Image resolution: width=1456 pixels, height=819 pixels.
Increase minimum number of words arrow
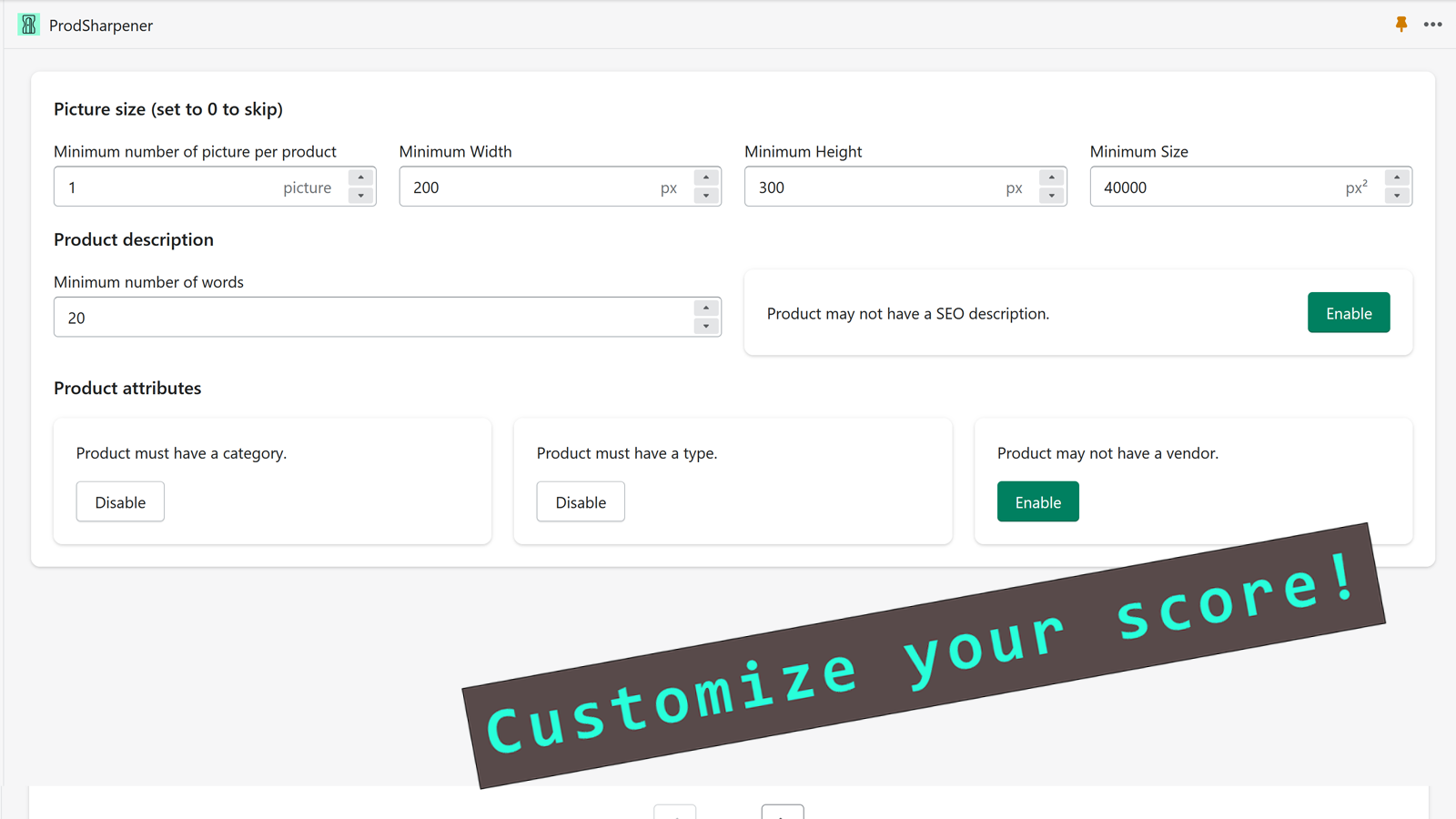coord(706,308)
